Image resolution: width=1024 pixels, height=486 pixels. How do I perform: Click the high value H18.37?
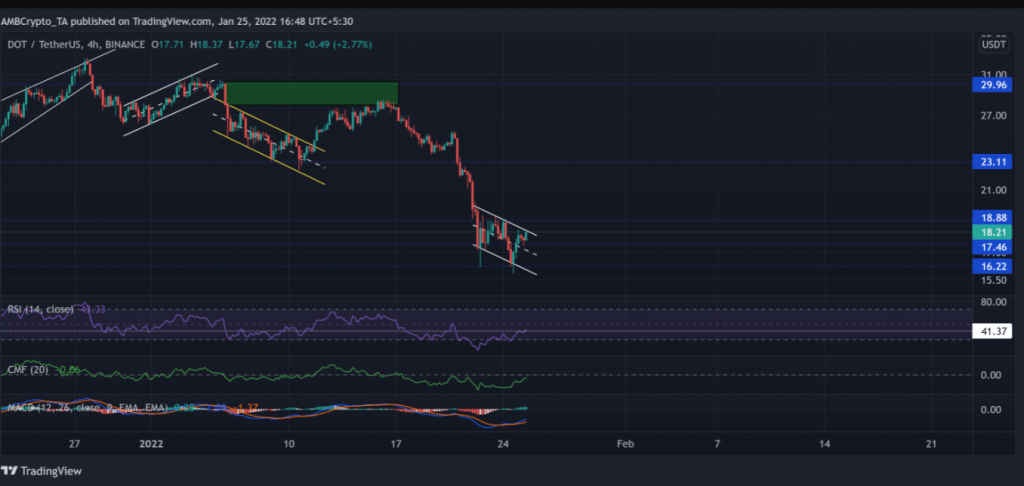[x=204, y=45]
